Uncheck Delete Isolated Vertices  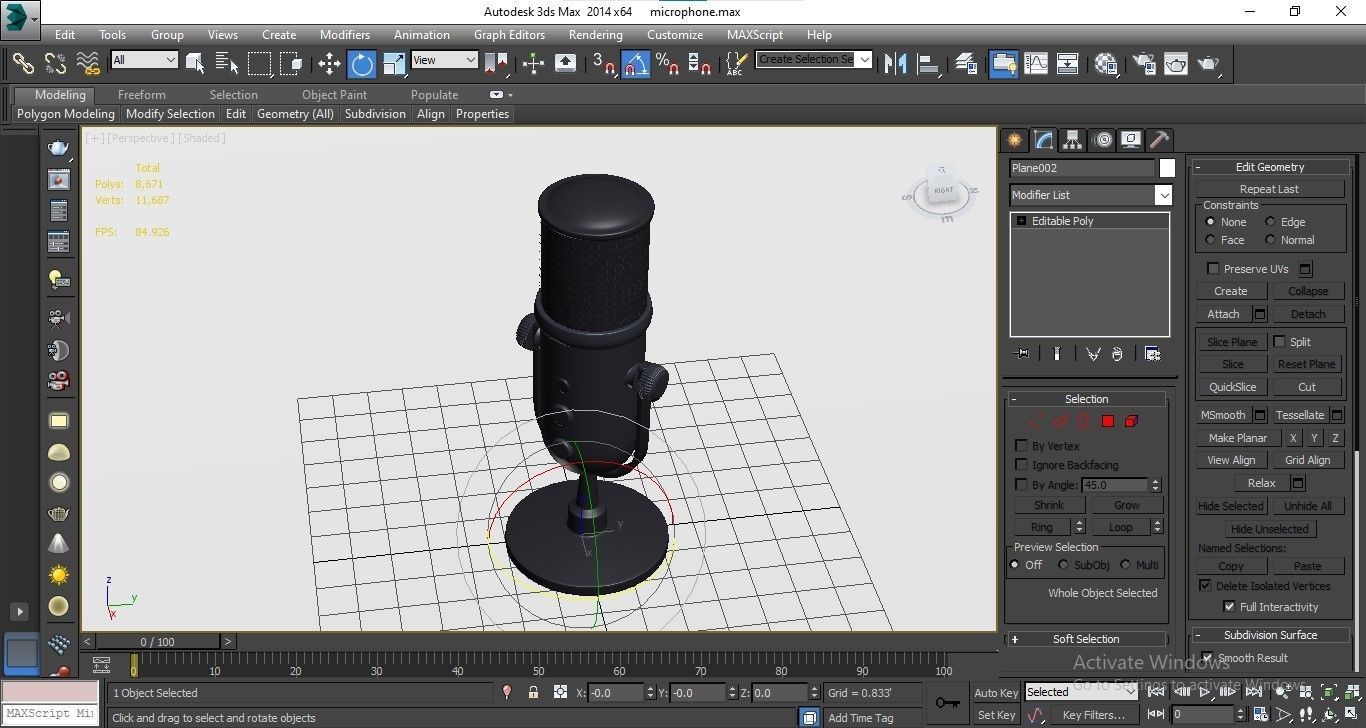1205,586
